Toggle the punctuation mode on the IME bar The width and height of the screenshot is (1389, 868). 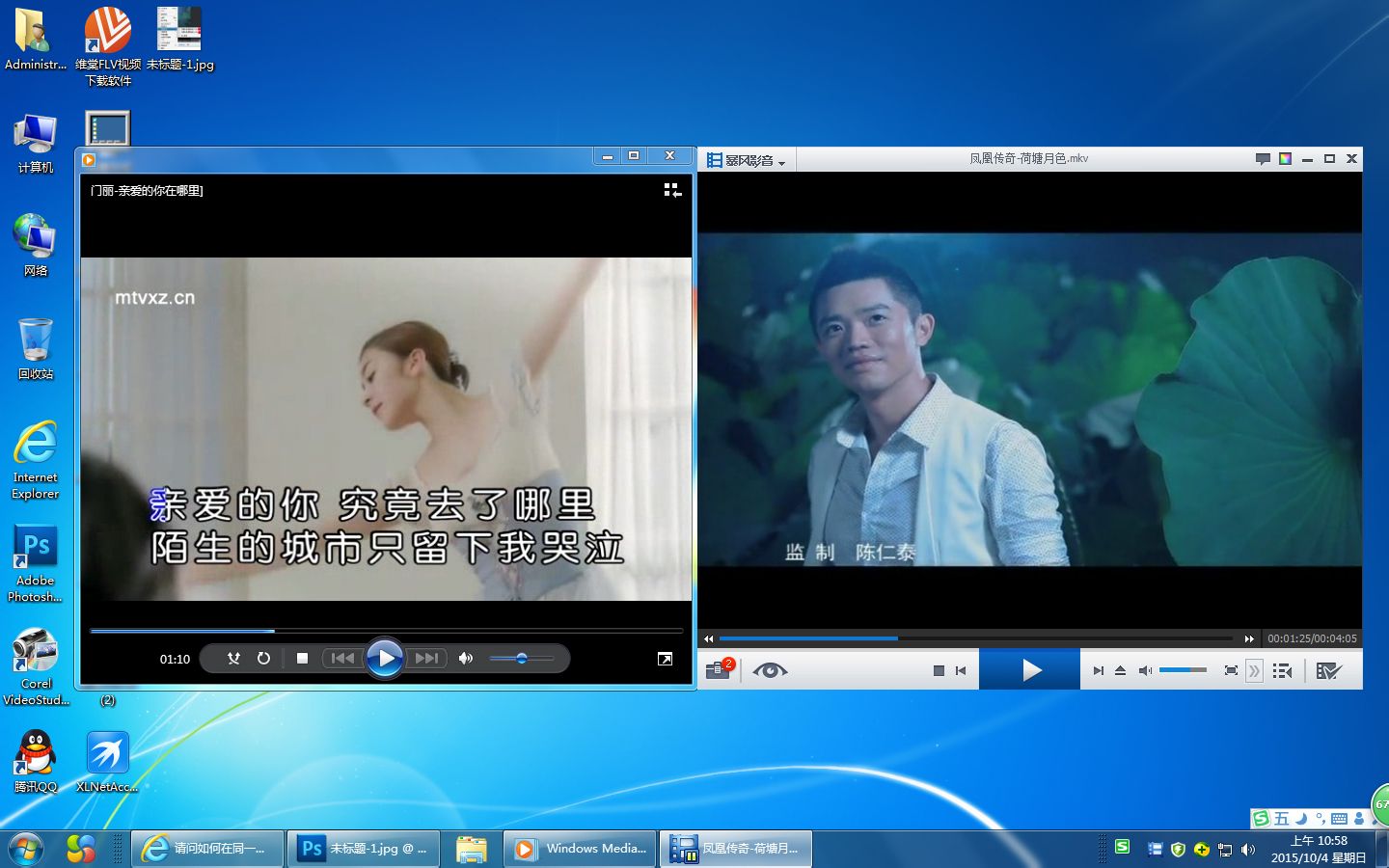[x=1320, y=819]
